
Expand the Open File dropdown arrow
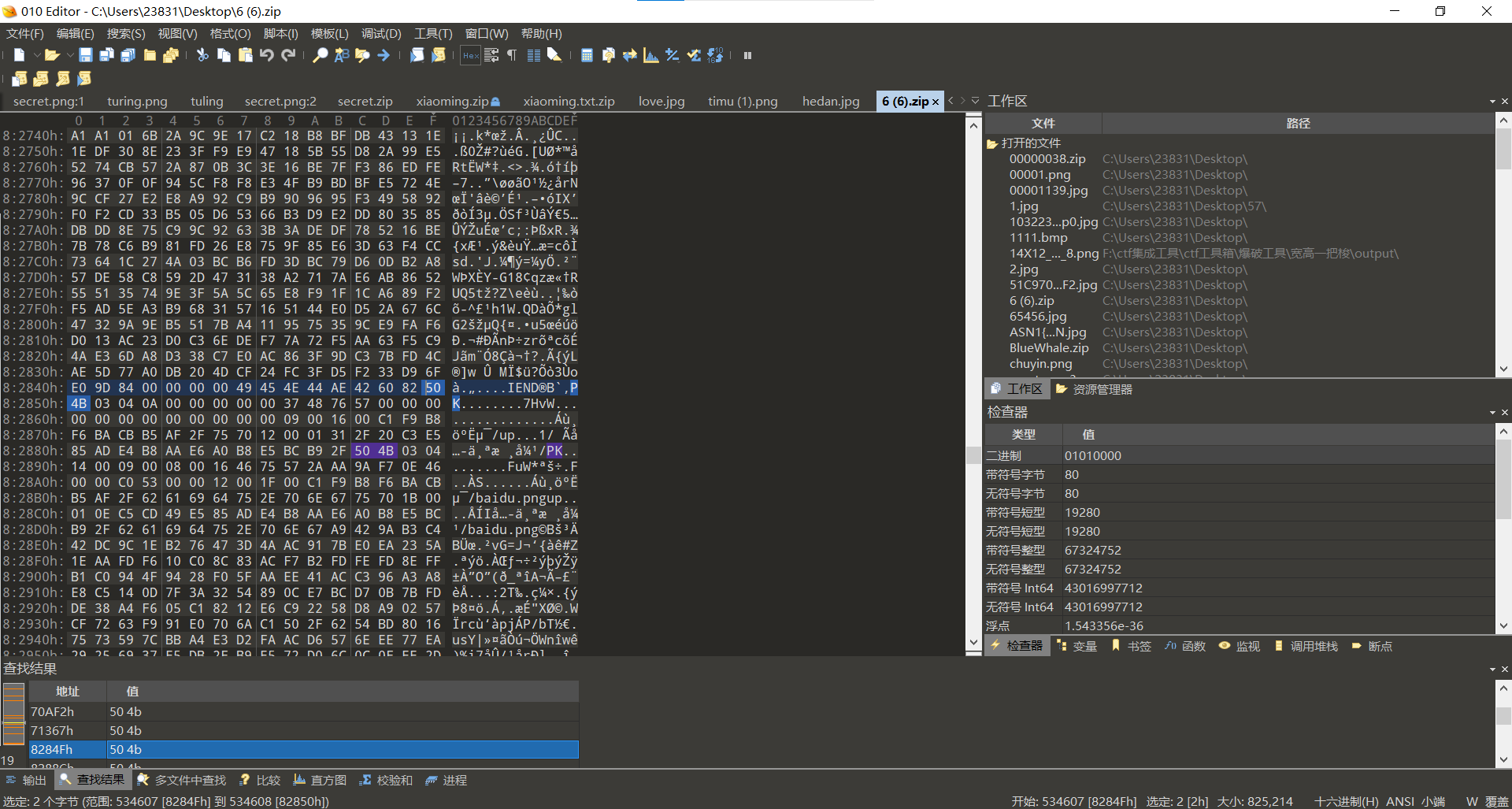coord(69,55)
